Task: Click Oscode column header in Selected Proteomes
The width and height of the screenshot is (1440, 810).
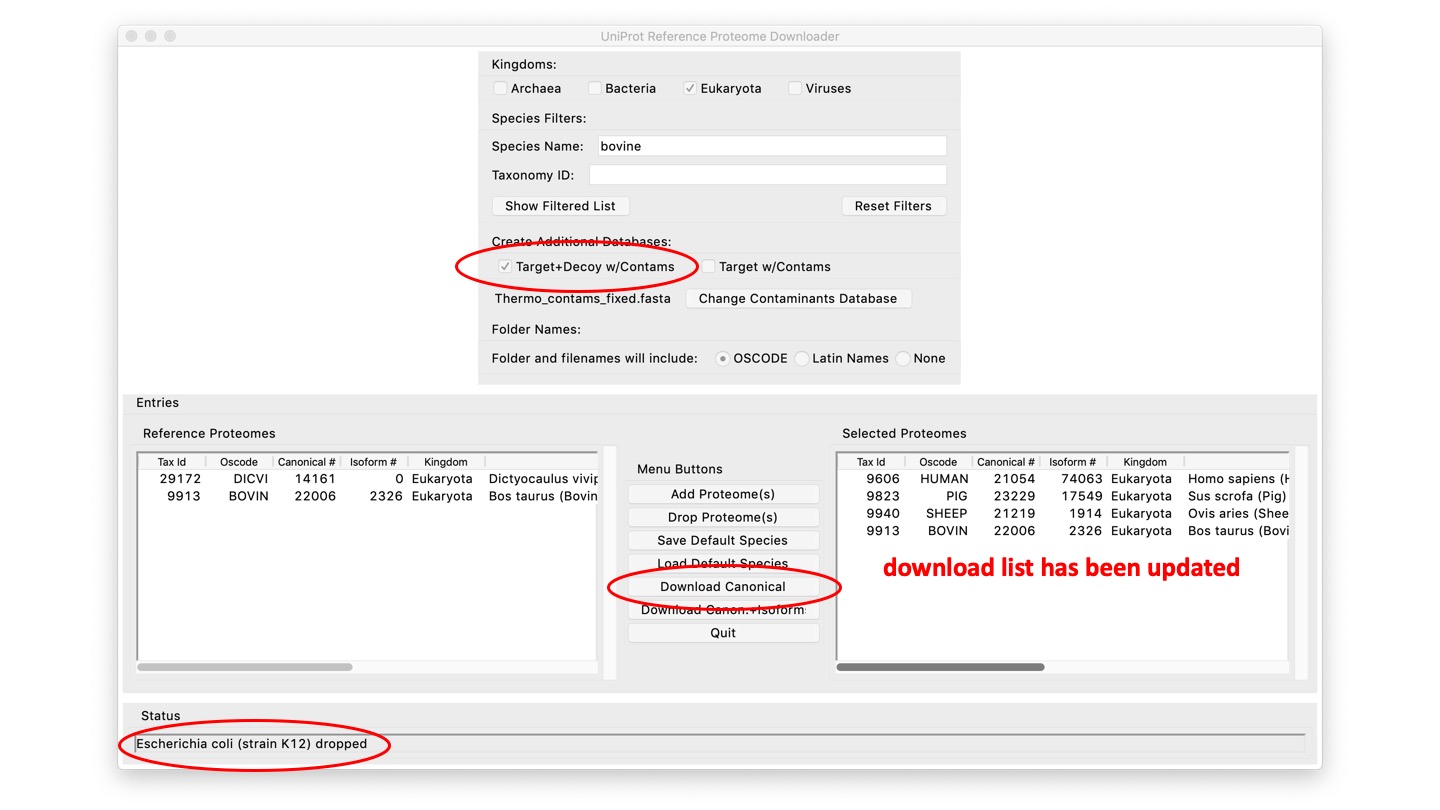Action: pos(938,462)
